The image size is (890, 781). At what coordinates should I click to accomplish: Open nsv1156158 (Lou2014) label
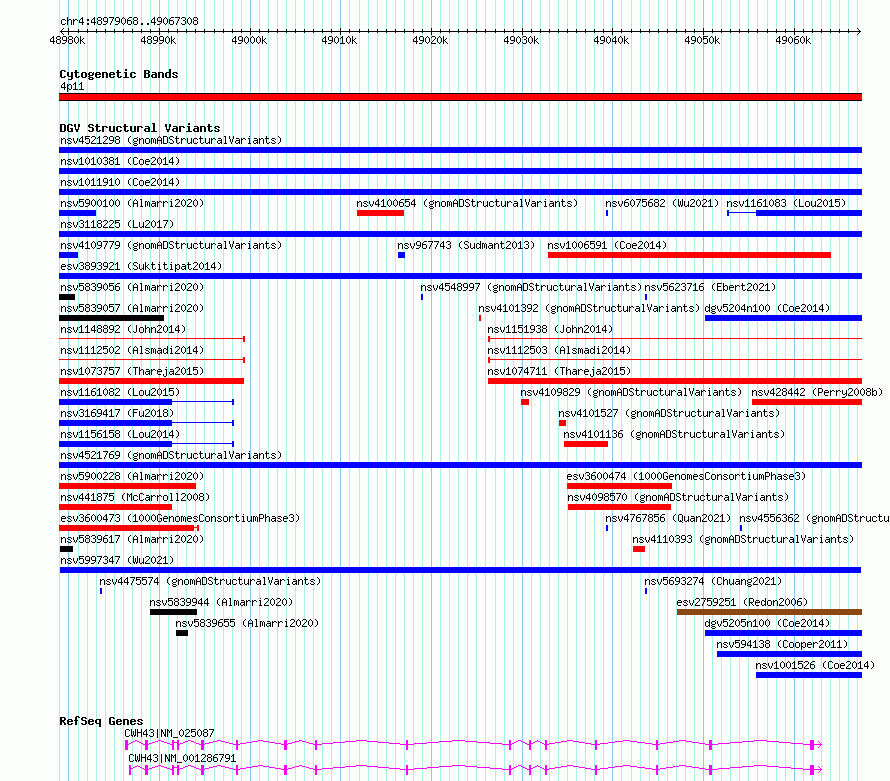pyautogui.click(x=120, y=434)
